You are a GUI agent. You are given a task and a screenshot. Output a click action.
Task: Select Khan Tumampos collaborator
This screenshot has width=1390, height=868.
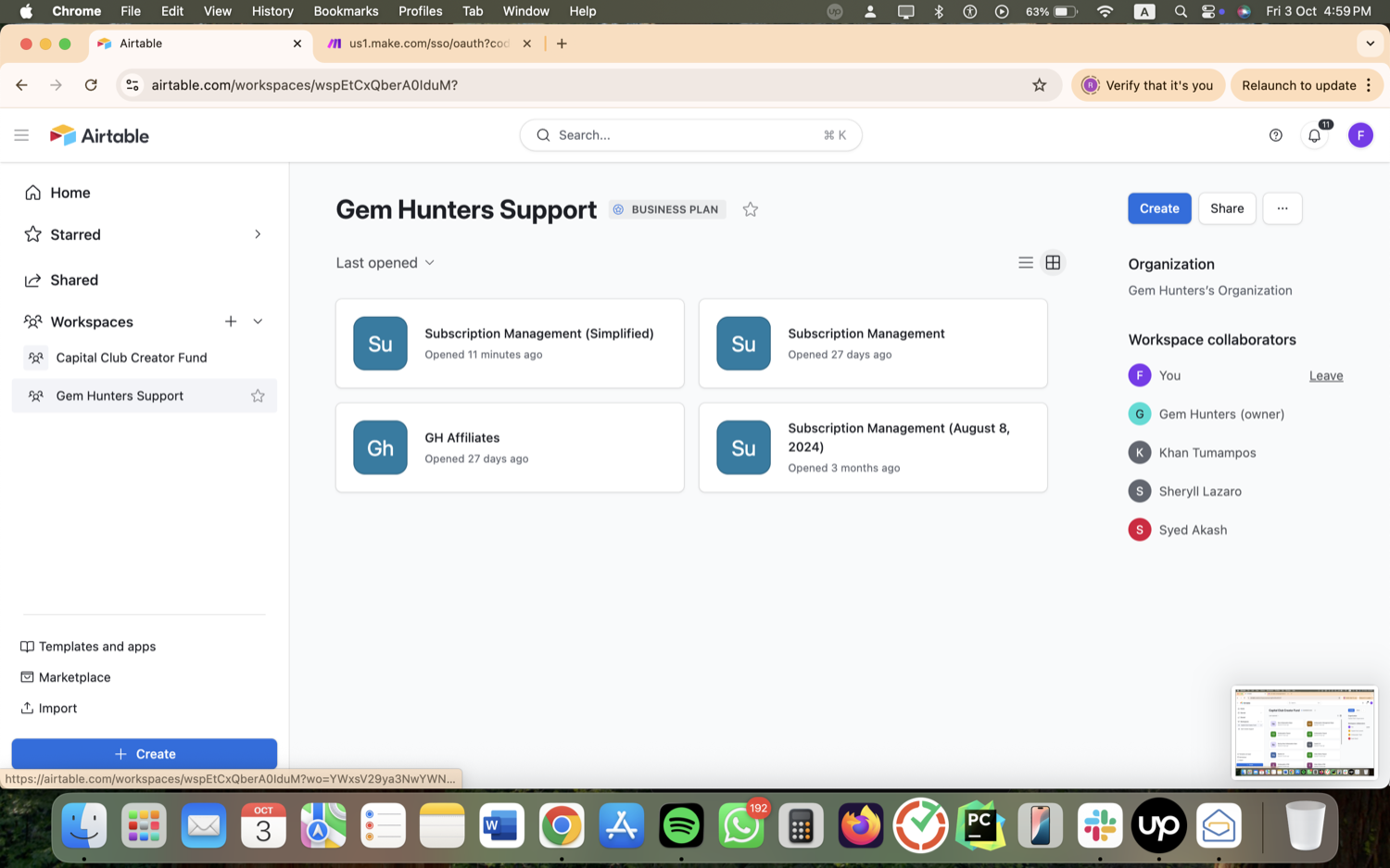1192,452
